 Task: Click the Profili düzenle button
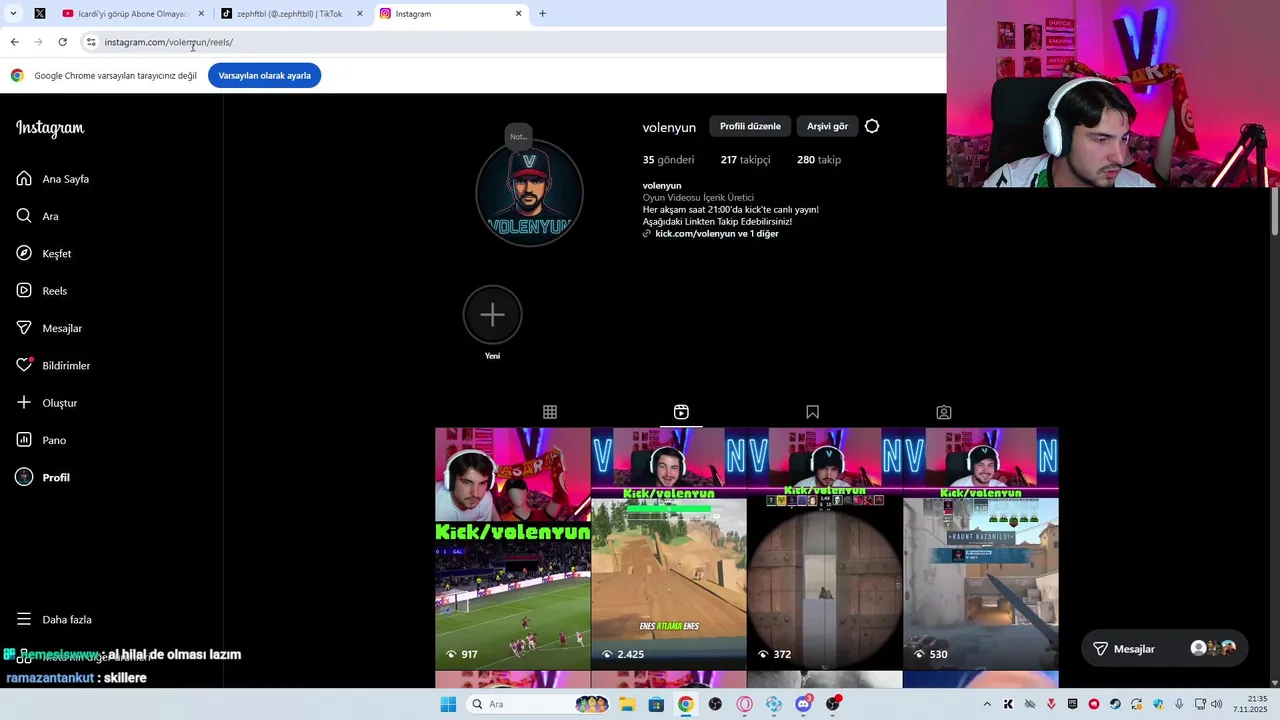[750, 126]
